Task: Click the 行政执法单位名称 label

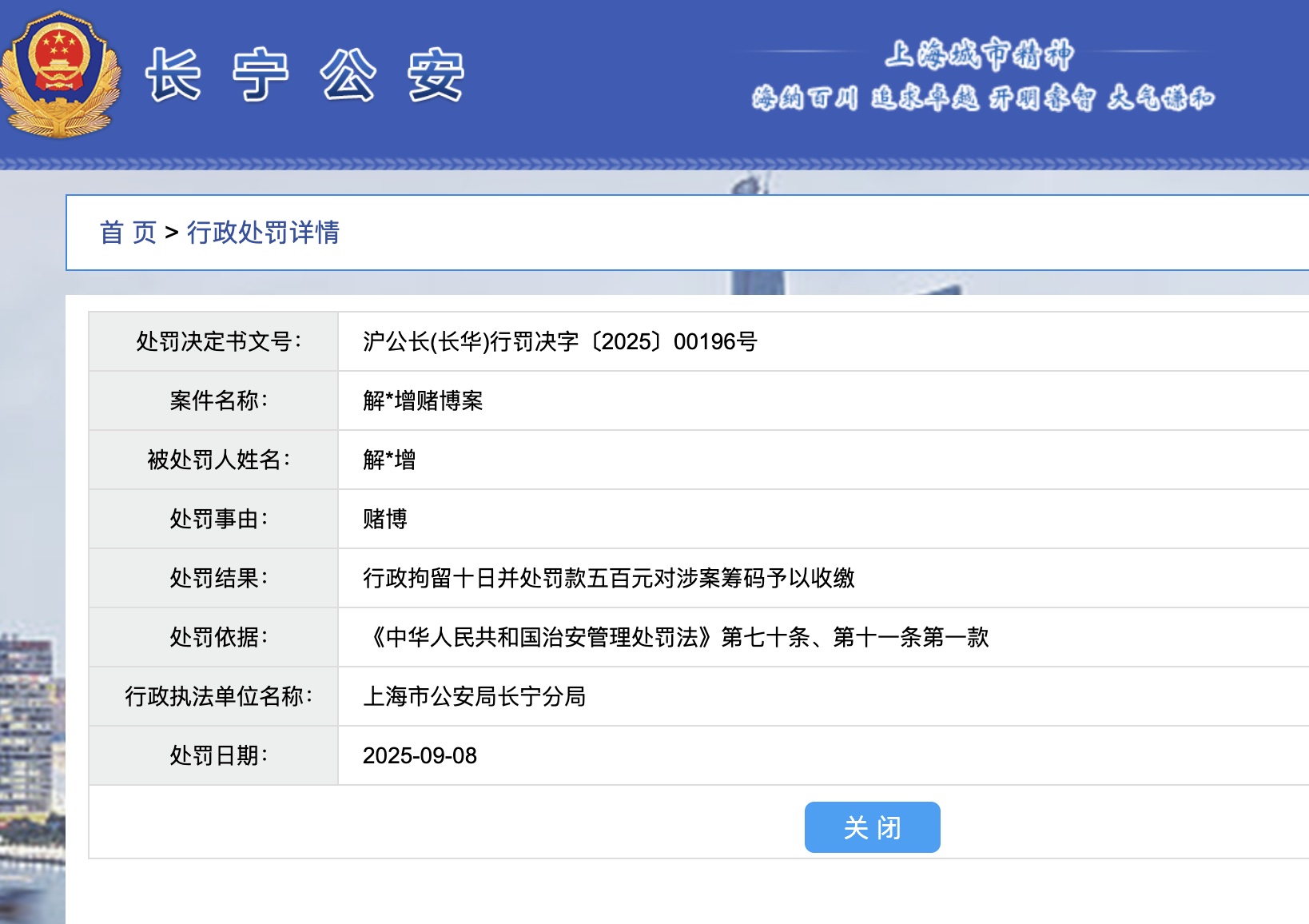Action: click(219, 696)
